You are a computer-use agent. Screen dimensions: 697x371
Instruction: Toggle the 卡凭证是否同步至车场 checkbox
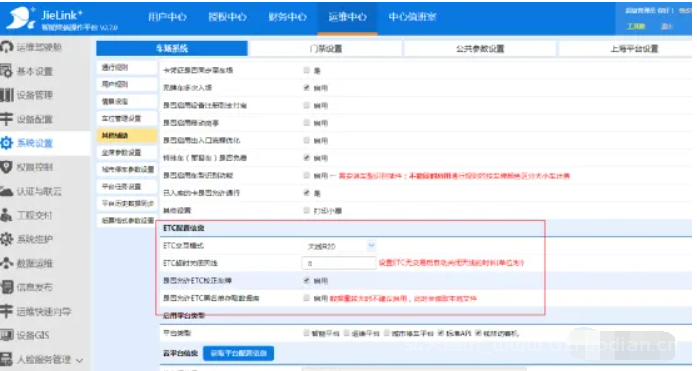(x=306, y=70)
